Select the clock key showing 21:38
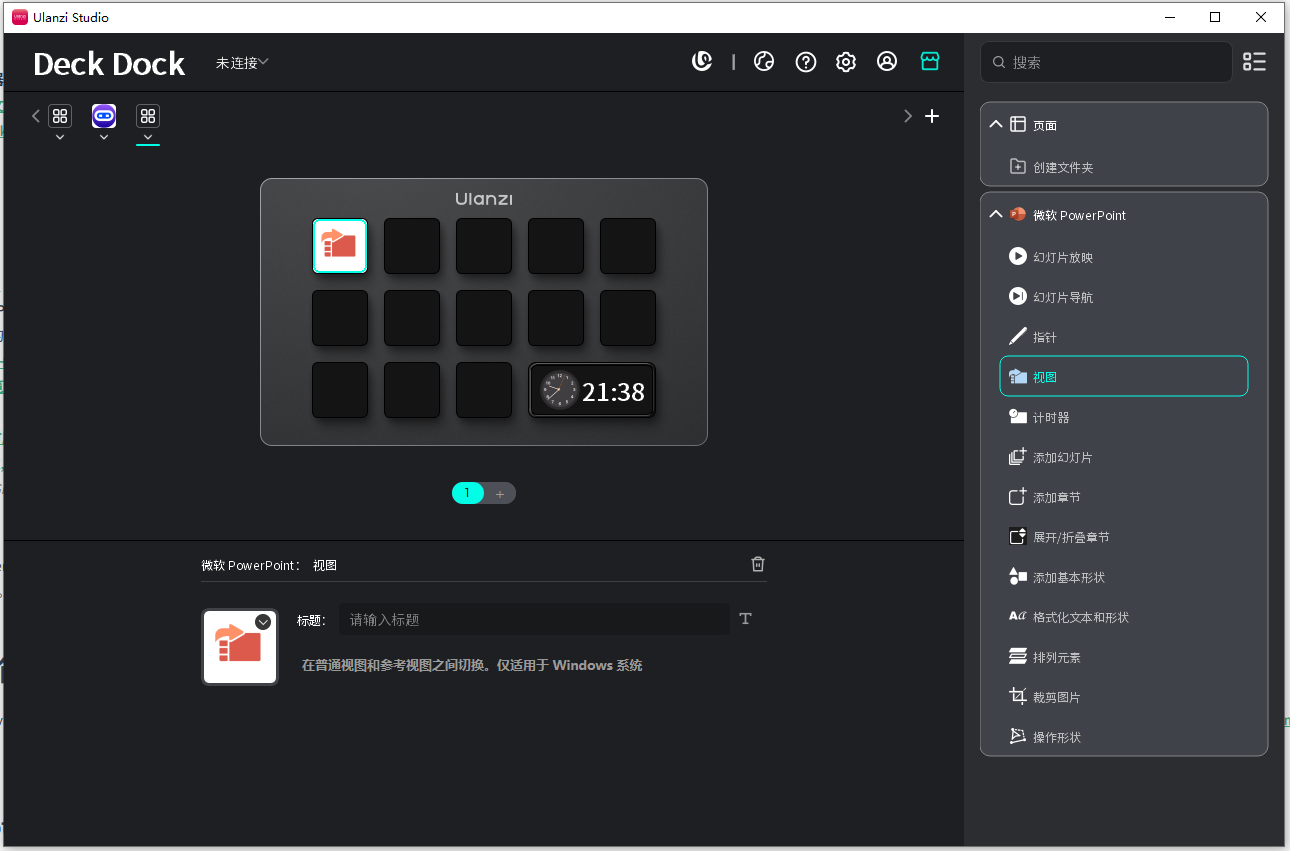 pos(592,391)
